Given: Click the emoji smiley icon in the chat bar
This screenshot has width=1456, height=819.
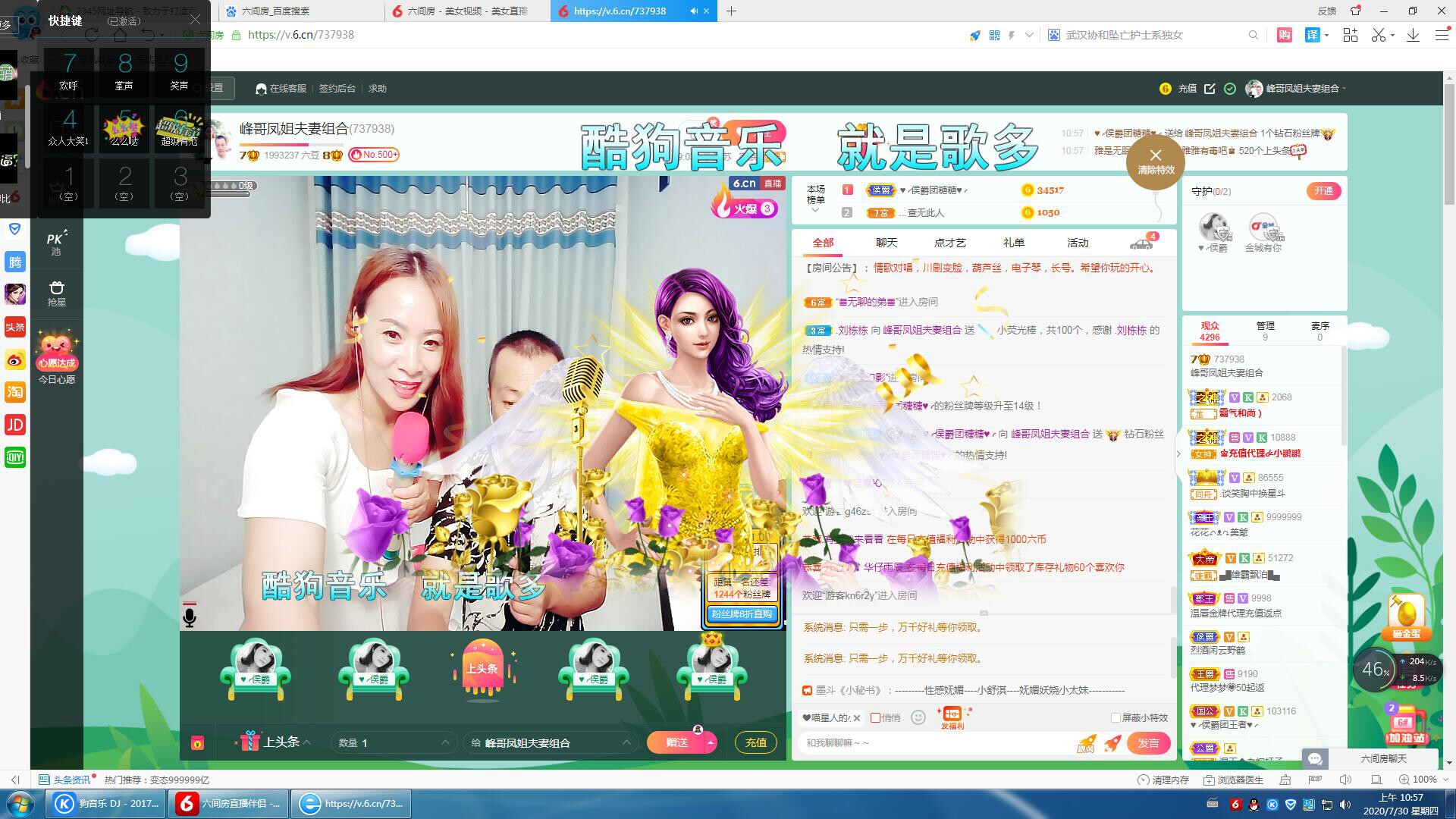Looking at the screenshot, I should 918,717.
